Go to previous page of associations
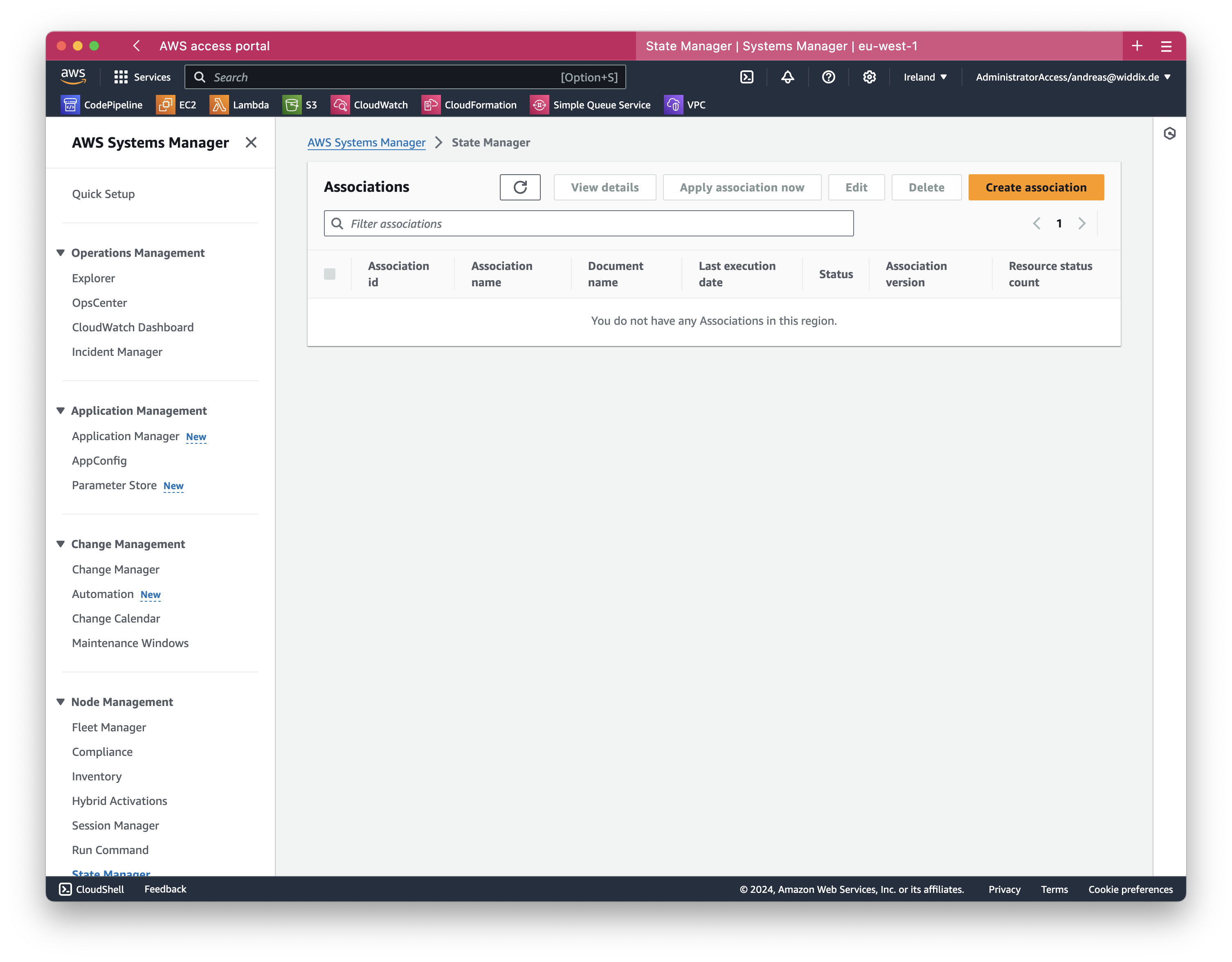Image resolution: width=1232 pixels, height=962 pixels. [x=1036, y=223]
